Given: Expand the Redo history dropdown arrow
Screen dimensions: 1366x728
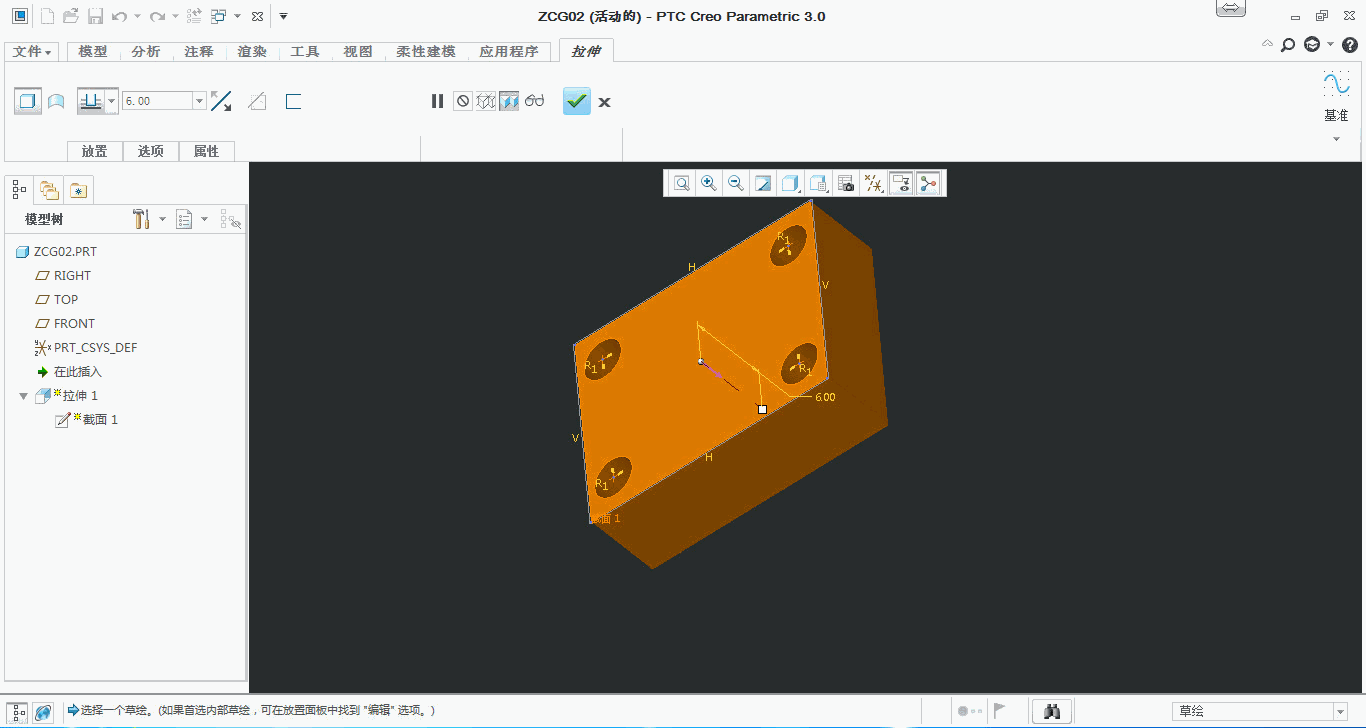Looking at the screenshot, I should tap(175, 16).
